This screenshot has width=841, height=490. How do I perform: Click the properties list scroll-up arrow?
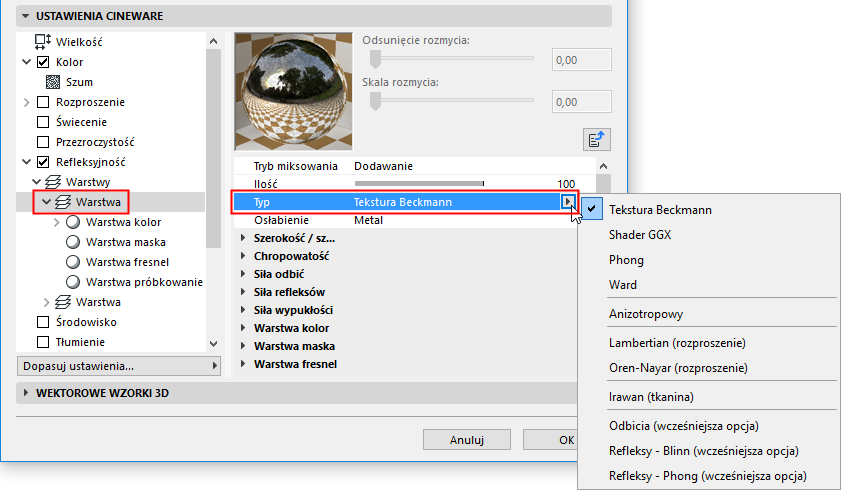[x=603, y=166]
